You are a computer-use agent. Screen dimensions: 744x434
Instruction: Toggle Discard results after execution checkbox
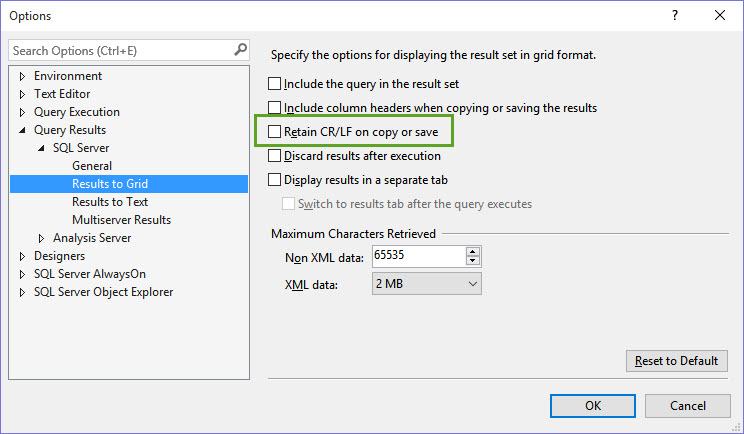point(274,156)
